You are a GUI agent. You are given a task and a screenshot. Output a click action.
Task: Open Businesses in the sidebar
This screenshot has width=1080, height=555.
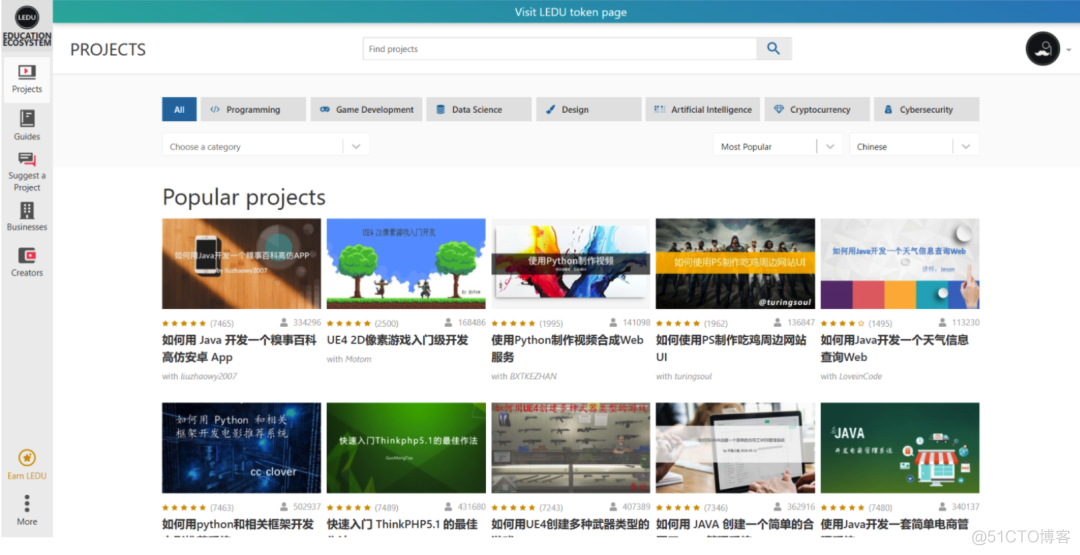(x=27, y=217)
